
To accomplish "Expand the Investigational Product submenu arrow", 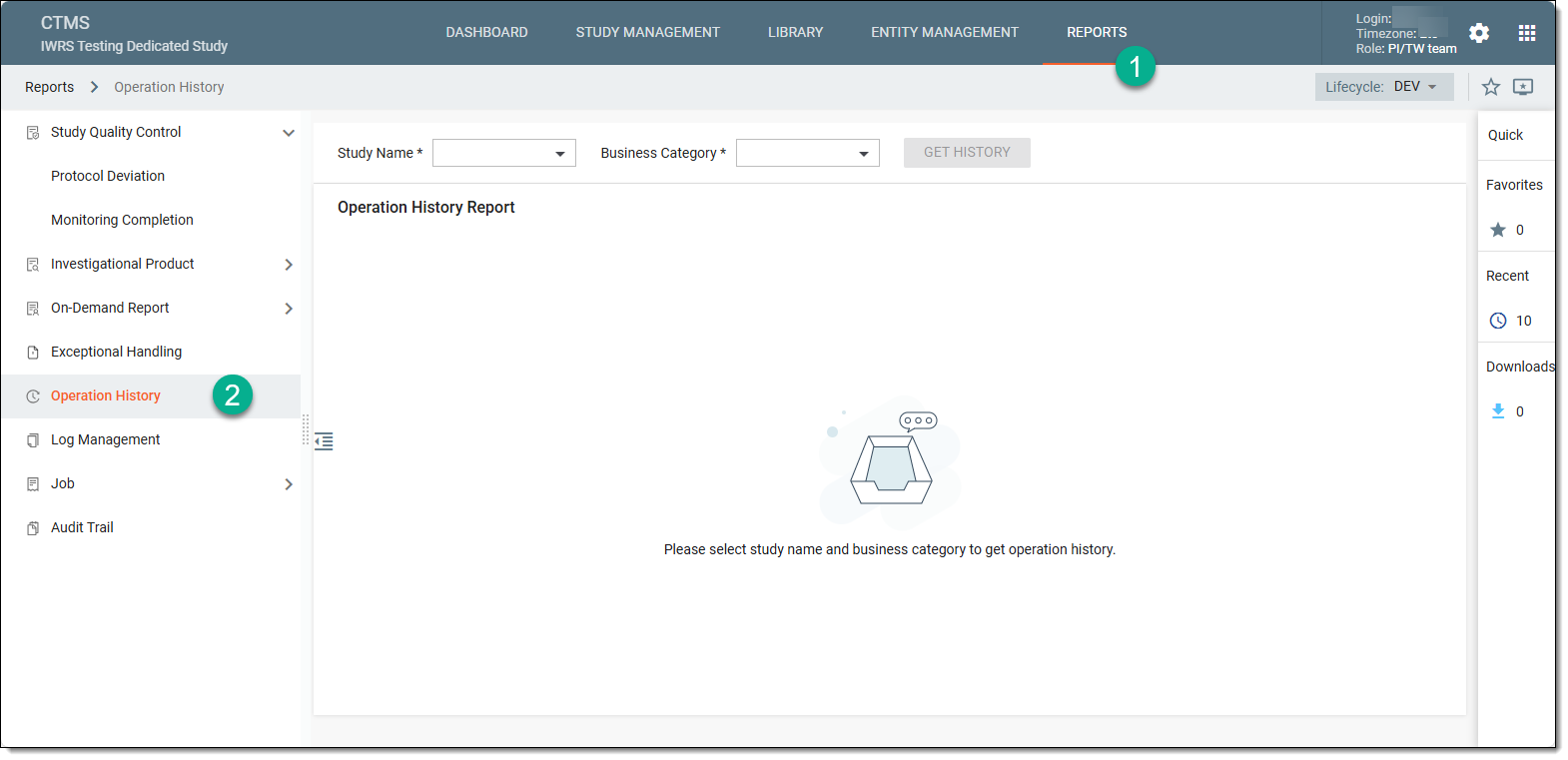I will (x=289, y=265).
